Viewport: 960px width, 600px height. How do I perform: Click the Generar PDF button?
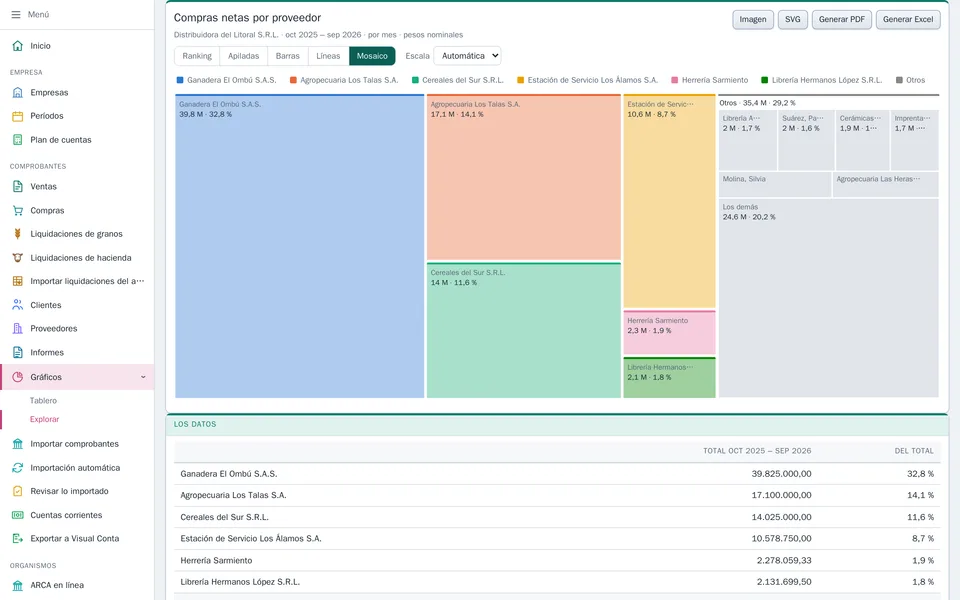click(x=842, y=20)
